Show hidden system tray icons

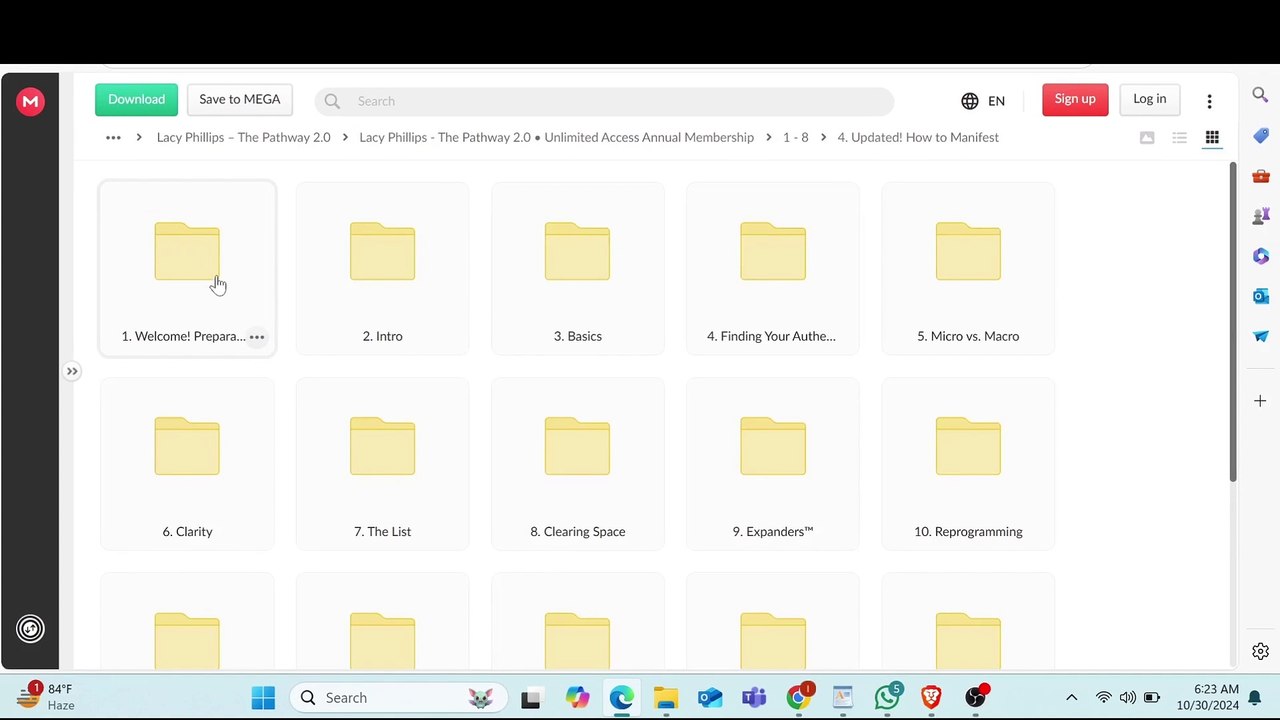click(1071, 698)
